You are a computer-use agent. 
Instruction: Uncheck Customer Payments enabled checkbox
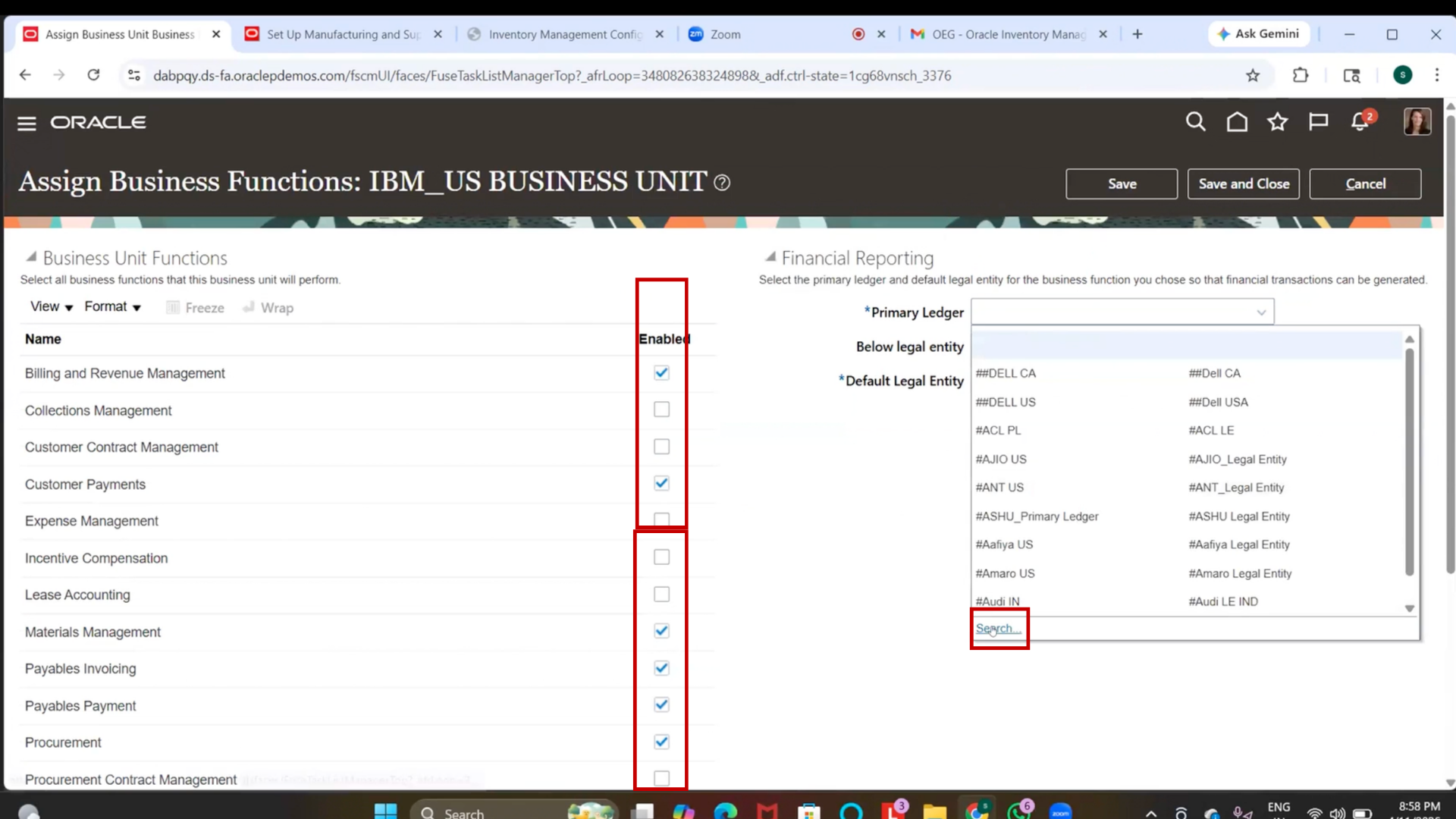click(x=661, y=484)
